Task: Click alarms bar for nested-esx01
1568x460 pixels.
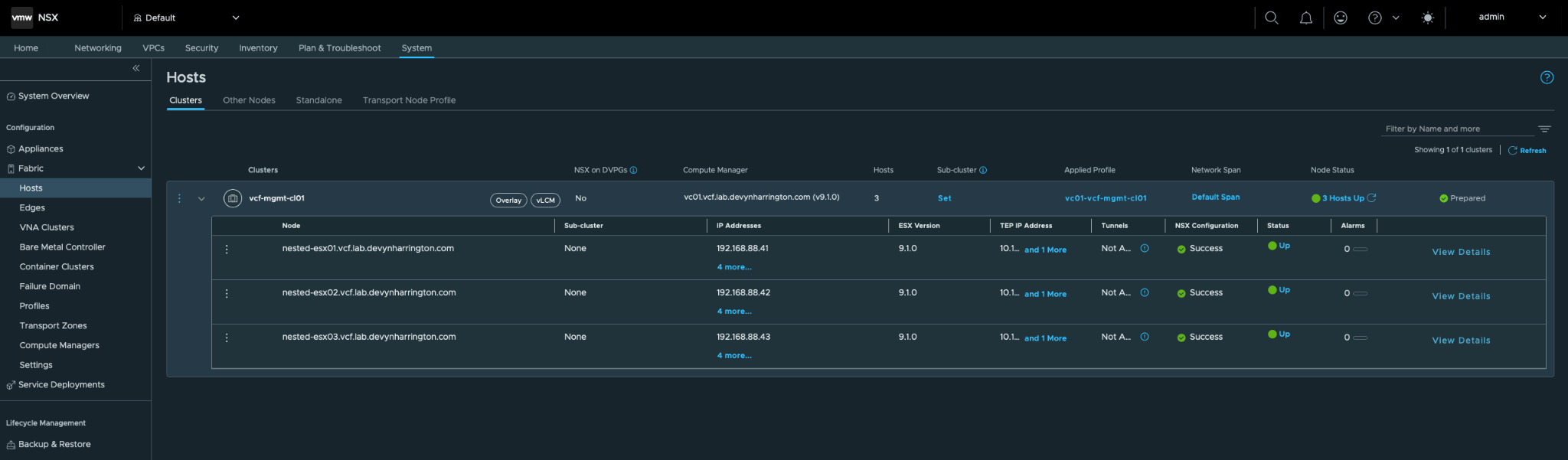Action: (1360, 249)
